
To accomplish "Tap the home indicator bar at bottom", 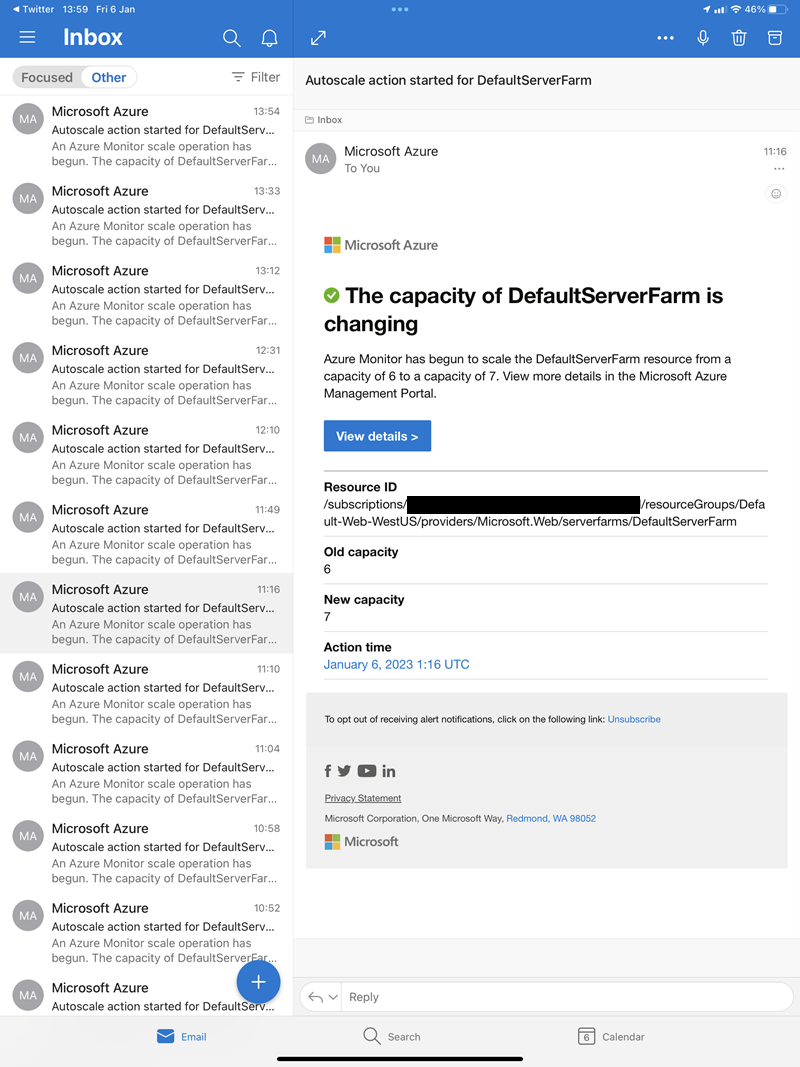I will (400, 1059).
